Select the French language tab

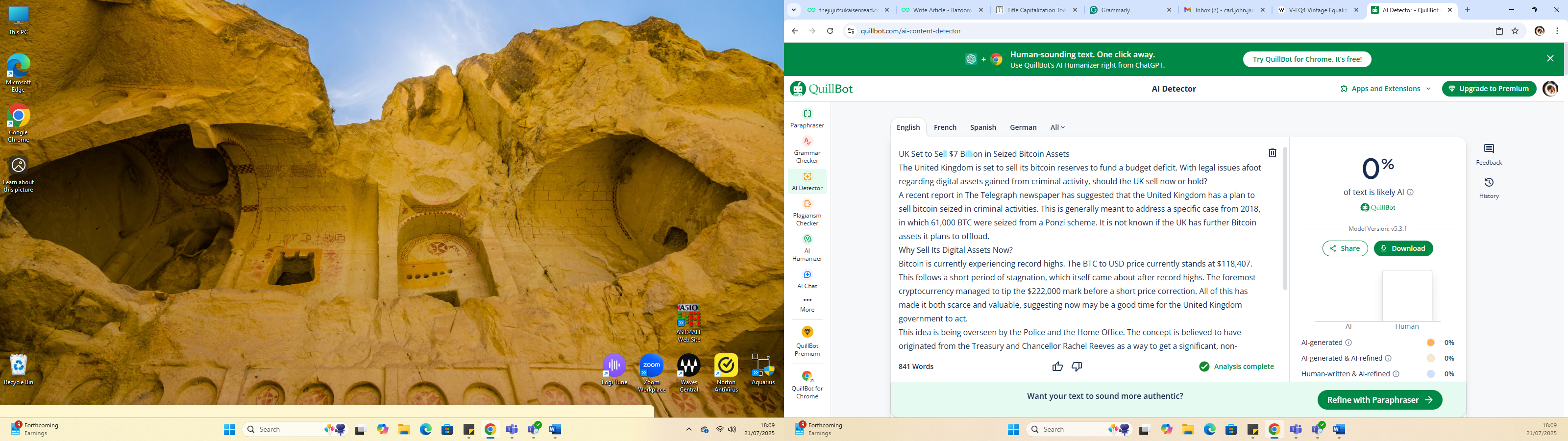[x=945, y=127]
